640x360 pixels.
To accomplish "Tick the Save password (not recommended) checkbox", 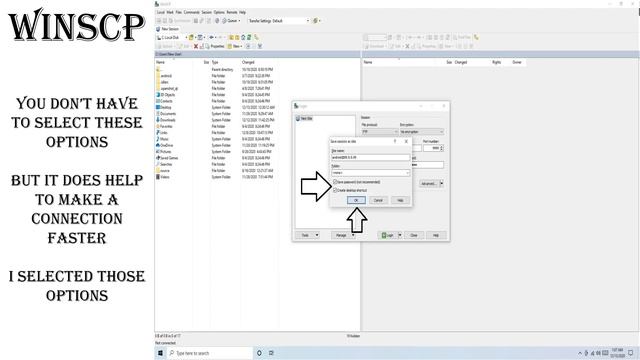I will [x=335, y=182].
